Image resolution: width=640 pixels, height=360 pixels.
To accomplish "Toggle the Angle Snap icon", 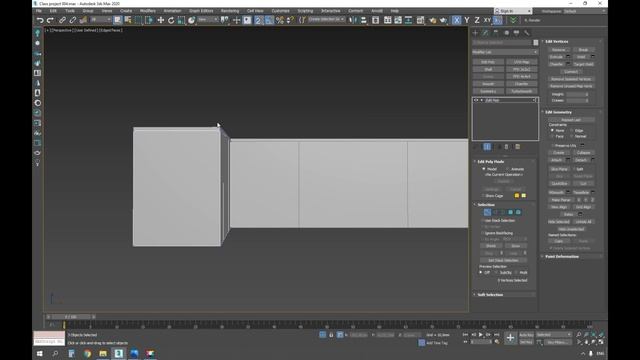I will (269, 20).
